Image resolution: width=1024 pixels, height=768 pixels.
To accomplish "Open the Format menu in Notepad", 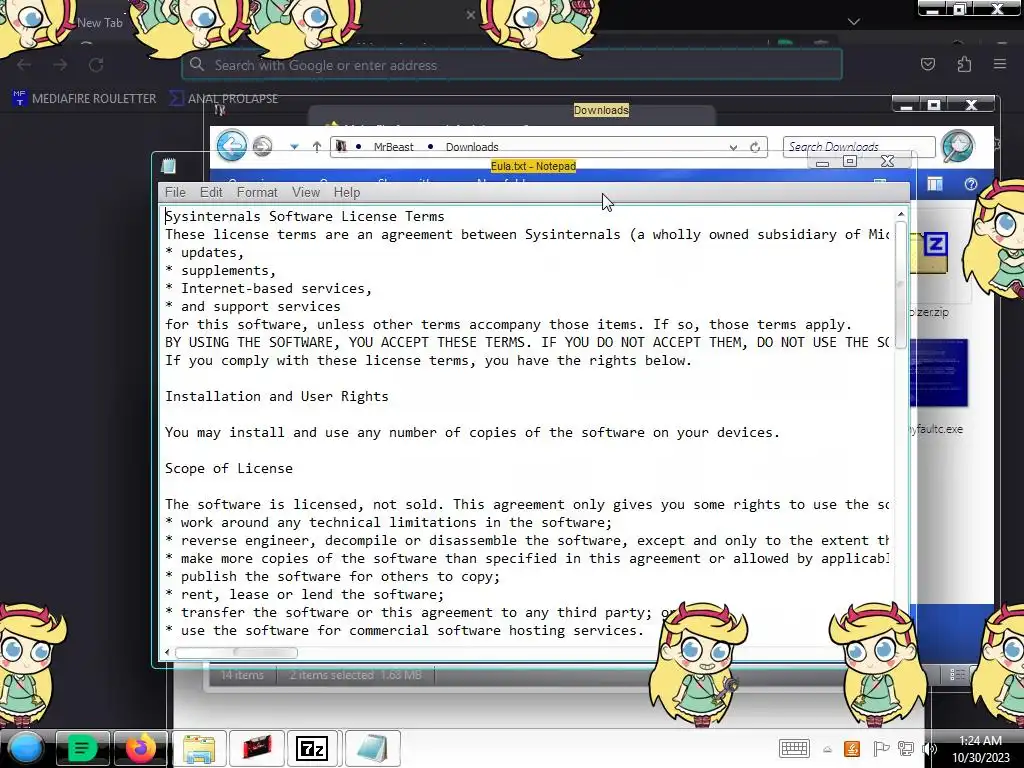I will click(x=257, y=192).
